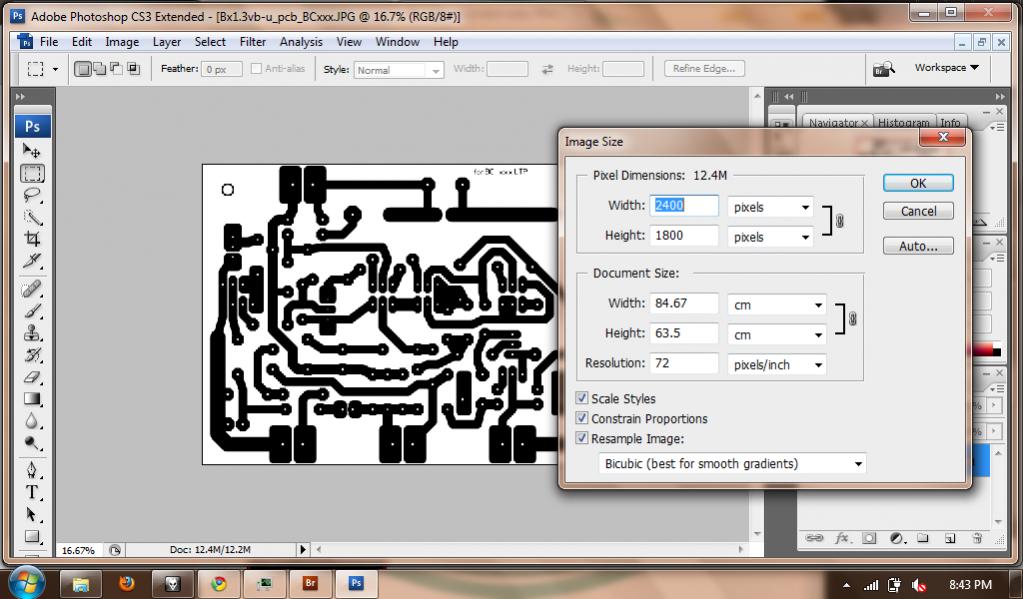
Task: Select the Clone Stamp tool
Action: pos(32,333)
